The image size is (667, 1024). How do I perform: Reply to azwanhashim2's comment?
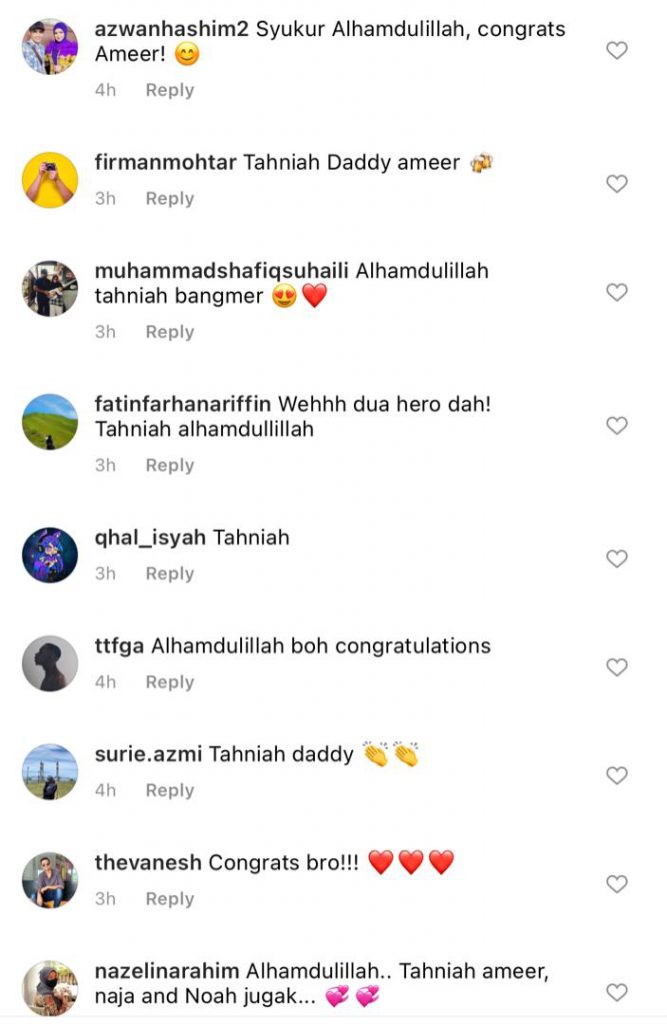pyautogui.click(x=170, y=90)
